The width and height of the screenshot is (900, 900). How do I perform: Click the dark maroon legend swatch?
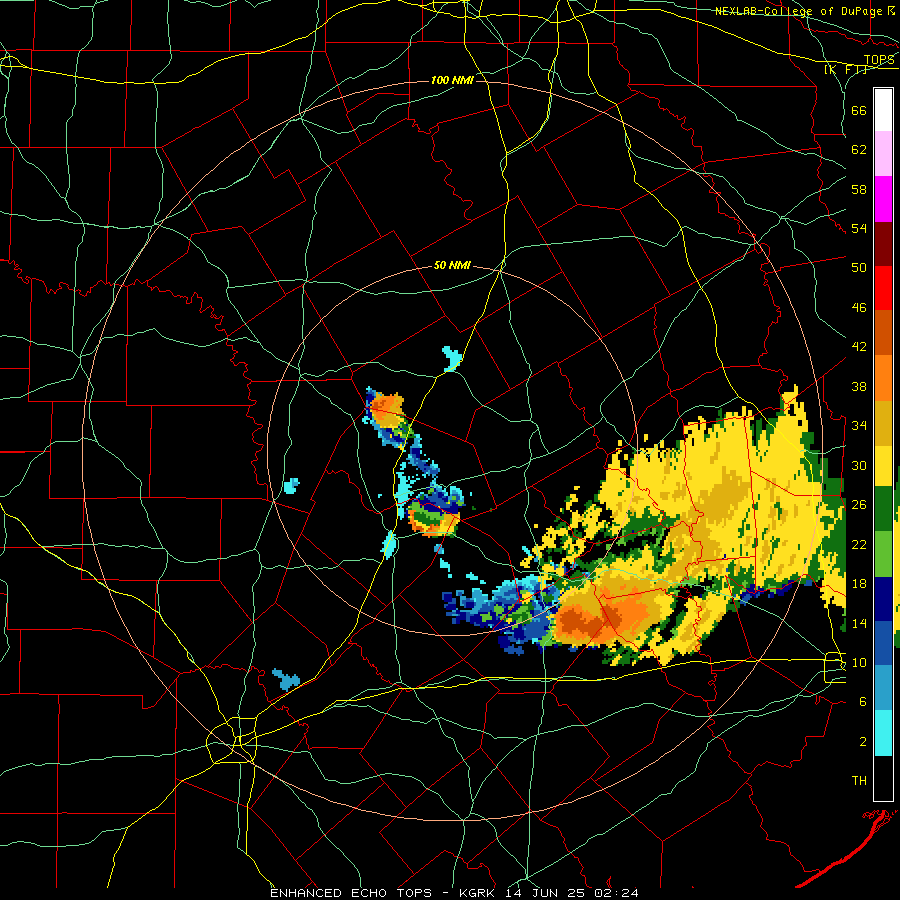[x=883, y=243]
